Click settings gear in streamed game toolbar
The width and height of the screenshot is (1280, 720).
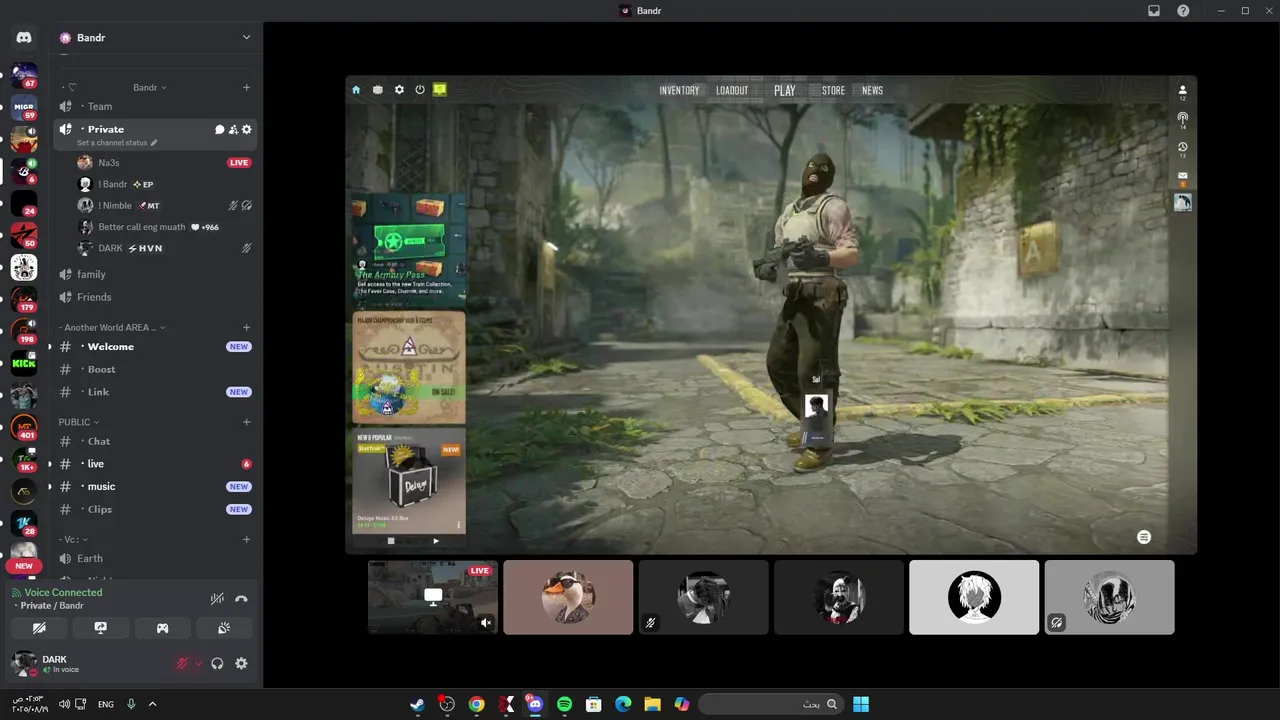399,90
